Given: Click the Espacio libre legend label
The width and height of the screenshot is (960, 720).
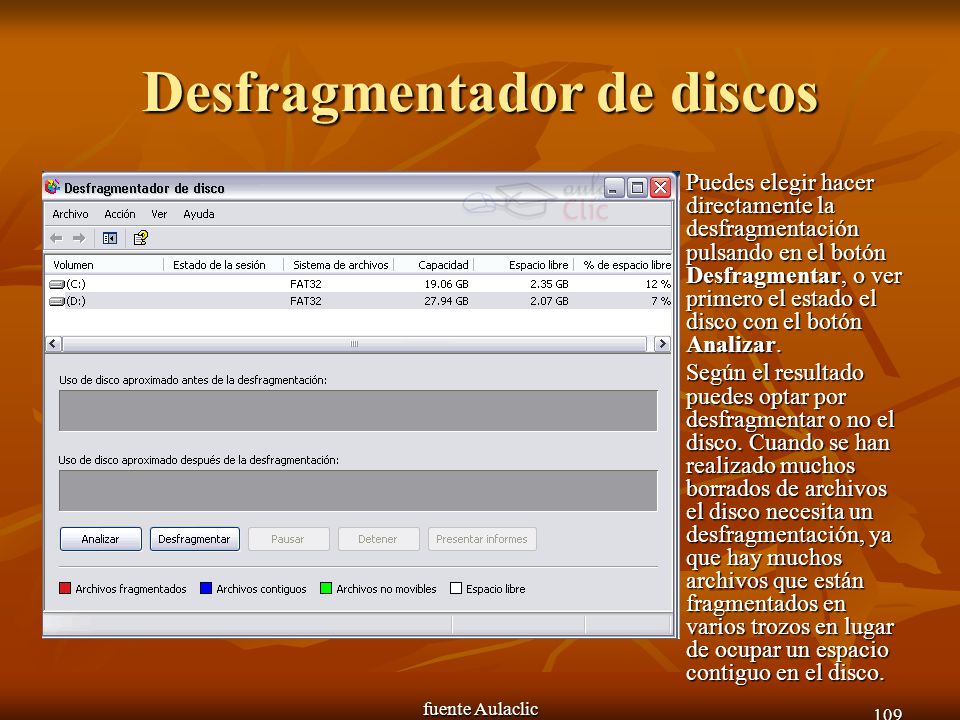Looking at the screenshot, I should click(x=496, y=589).
